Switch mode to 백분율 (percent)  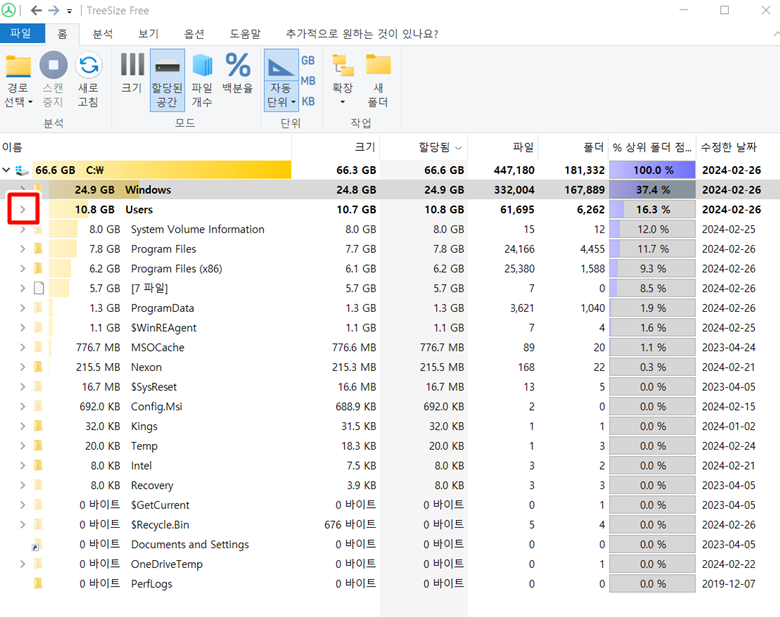coord(238,74)
